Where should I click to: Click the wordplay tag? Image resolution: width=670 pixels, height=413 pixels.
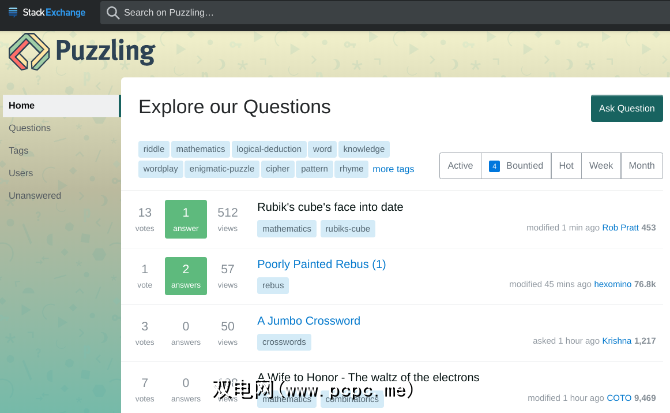[x=161, y=169]
